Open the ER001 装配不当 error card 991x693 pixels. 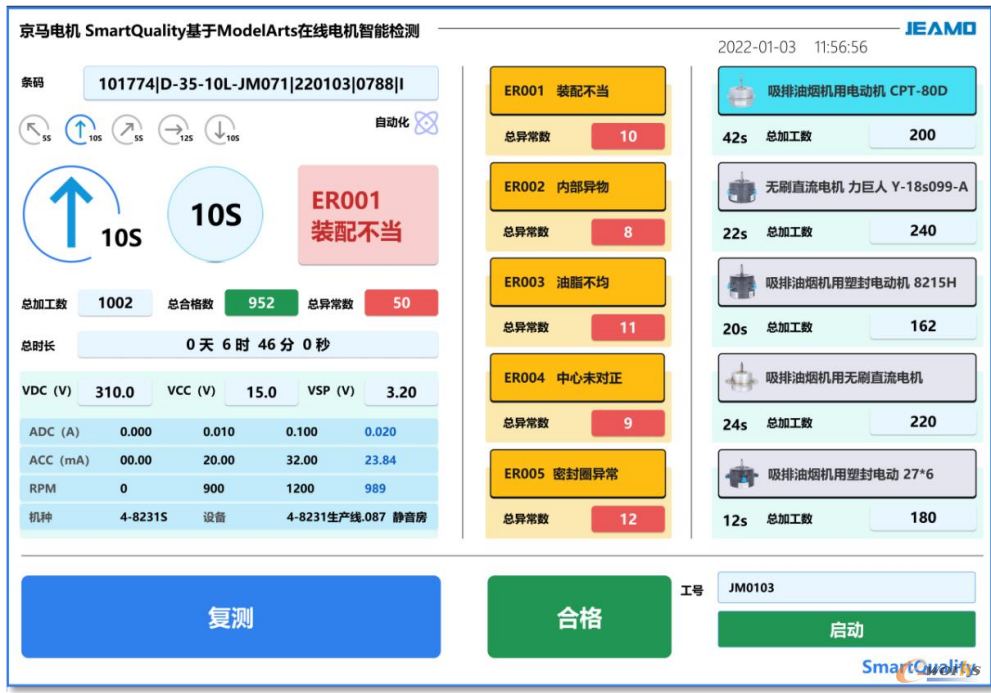pyautogui.click(x=578, y=91)
